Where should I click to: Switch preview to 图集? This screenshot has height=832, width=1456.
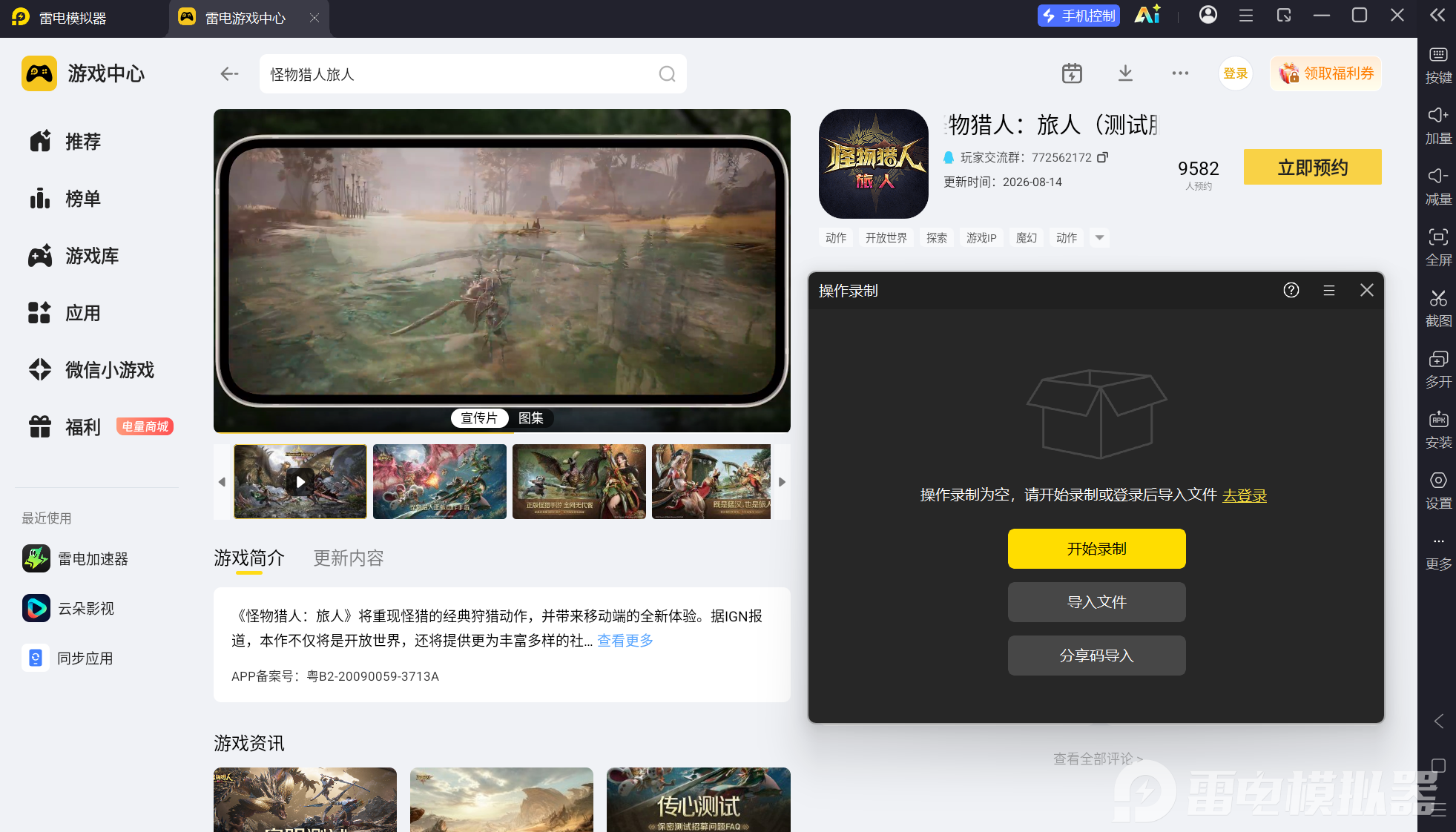(x=531, y=418)
